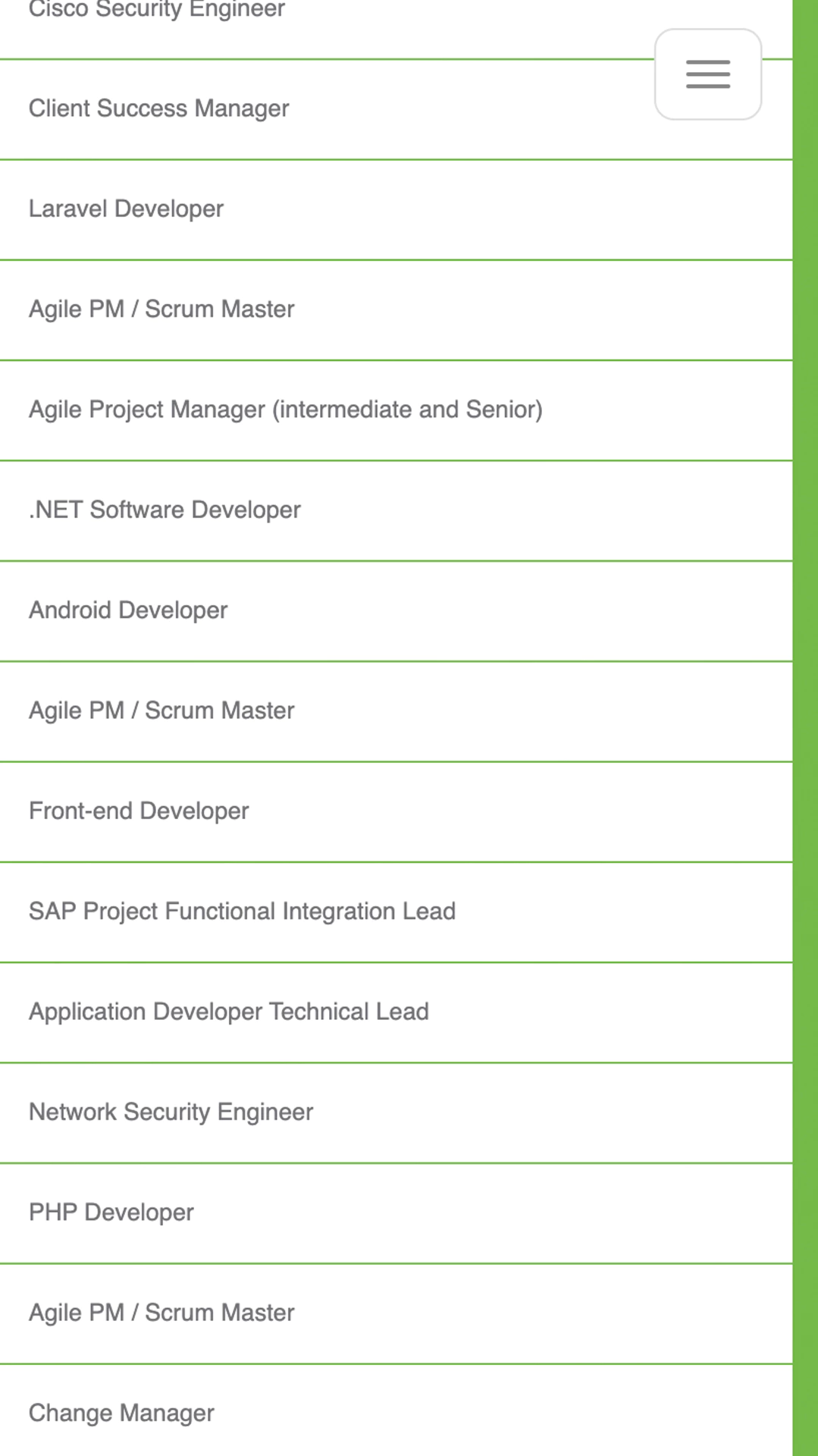Expand the second Agile PM / Scrum Master entry
Viewport: 818px width, 1456px height.
(x=161, y=710)
